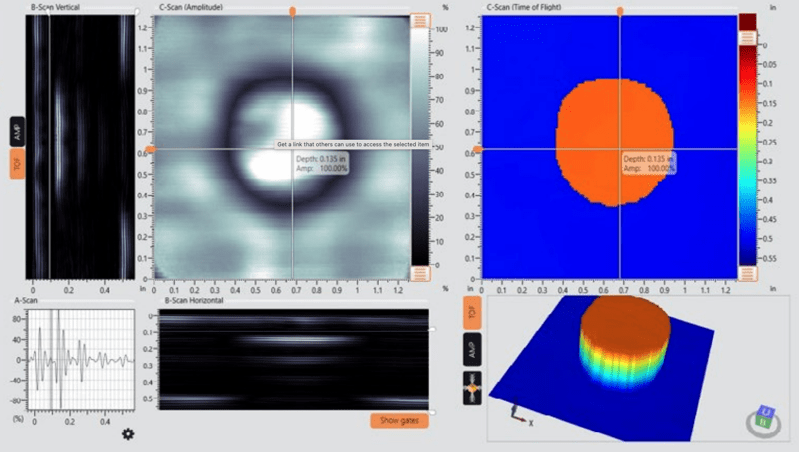Click the upper right handle of B-Scan Horizontal
Image resolution: width=799 pixels, height=452 pixels.
coord(433,330)
